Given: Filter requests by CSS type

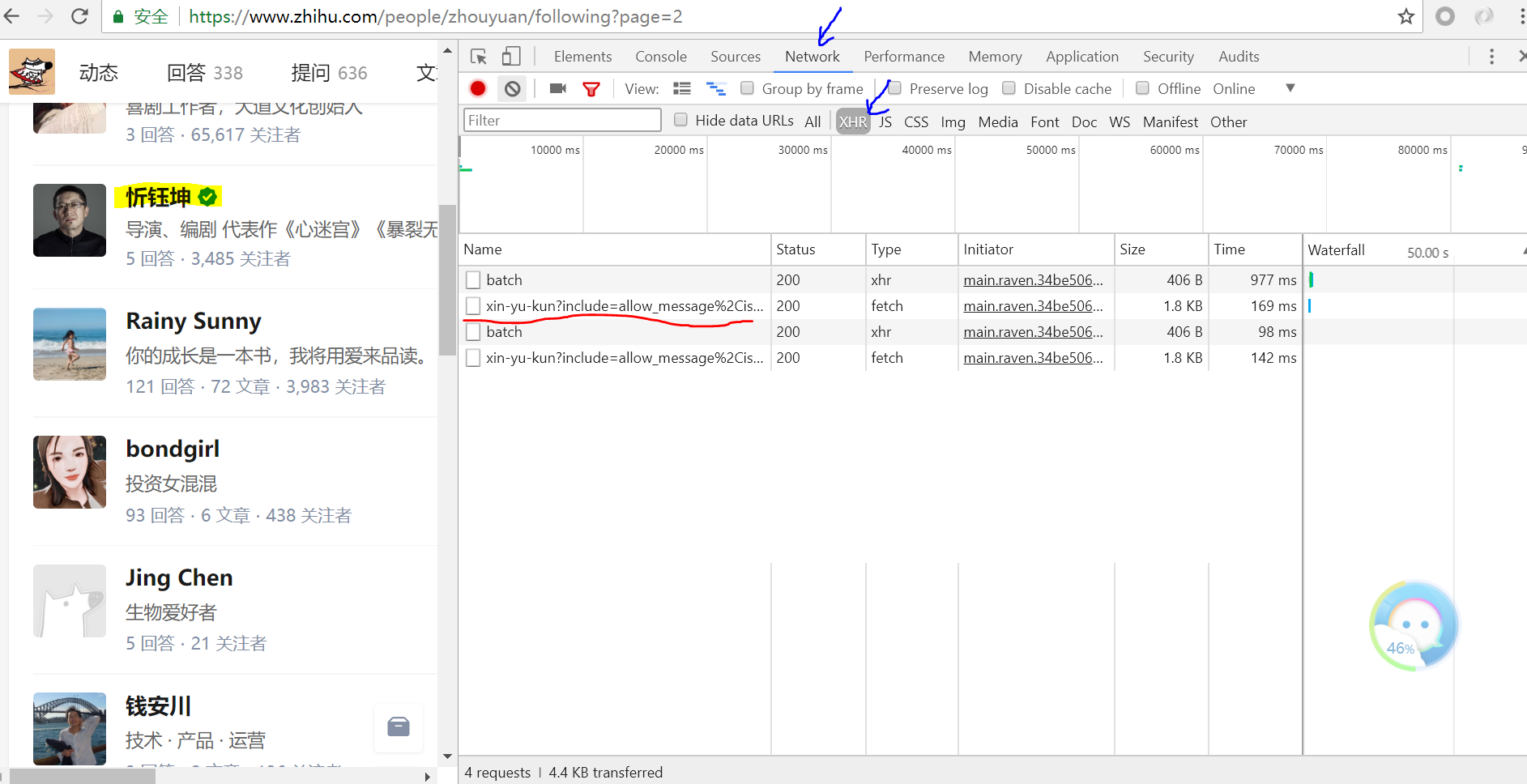Looking at the screenshot, I should point(916,121).
